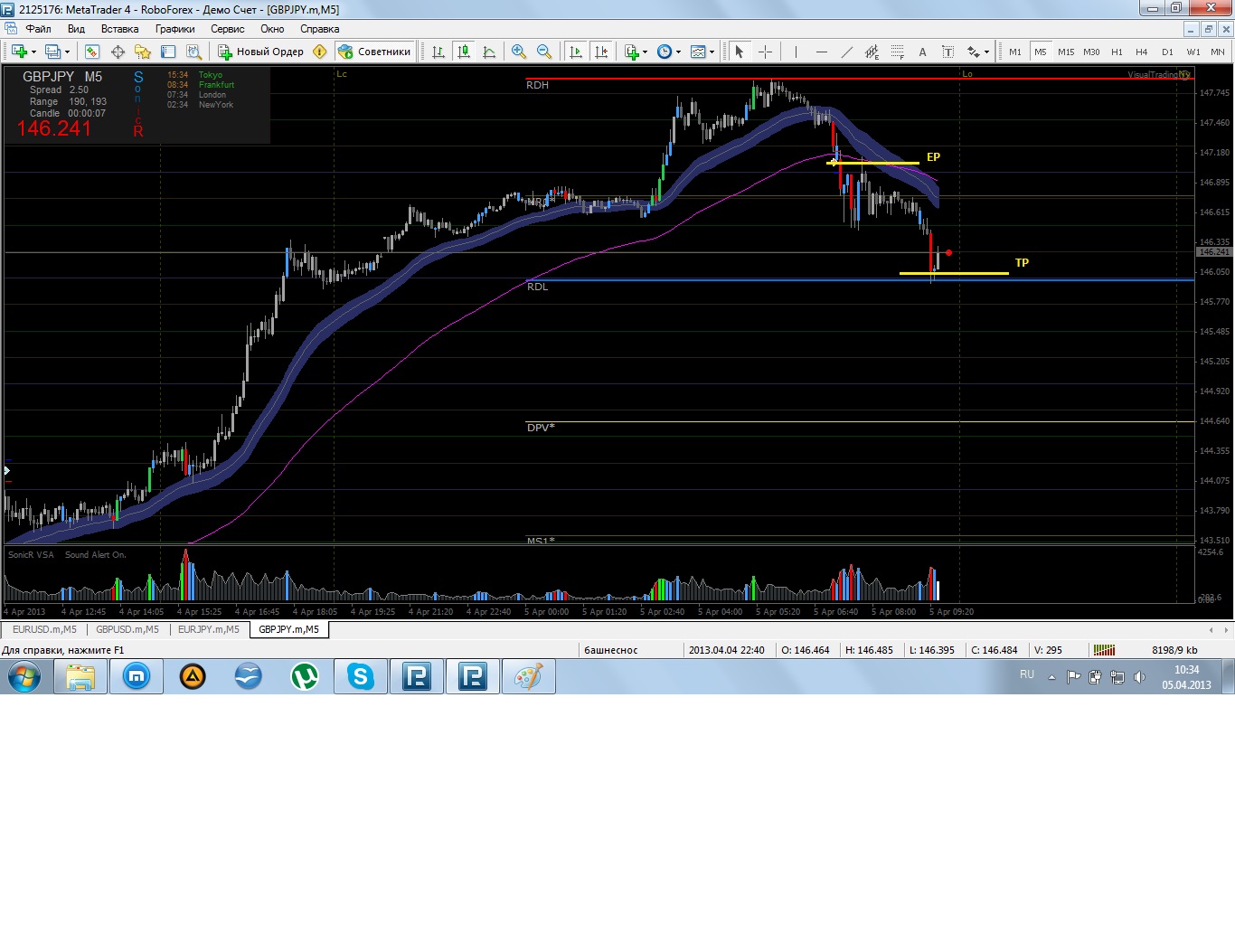The height and width of the screenshot is (952, 1235).
Task: Click the yellow diamond alert icon
Action: coord(319,52)
